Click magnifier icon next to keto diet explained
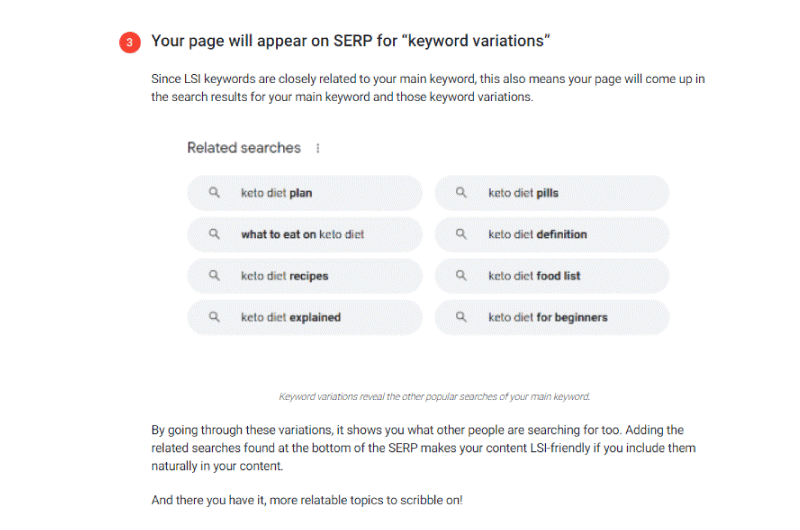Image resolution: width=800 pixels, height=530 pixels. 214,317
